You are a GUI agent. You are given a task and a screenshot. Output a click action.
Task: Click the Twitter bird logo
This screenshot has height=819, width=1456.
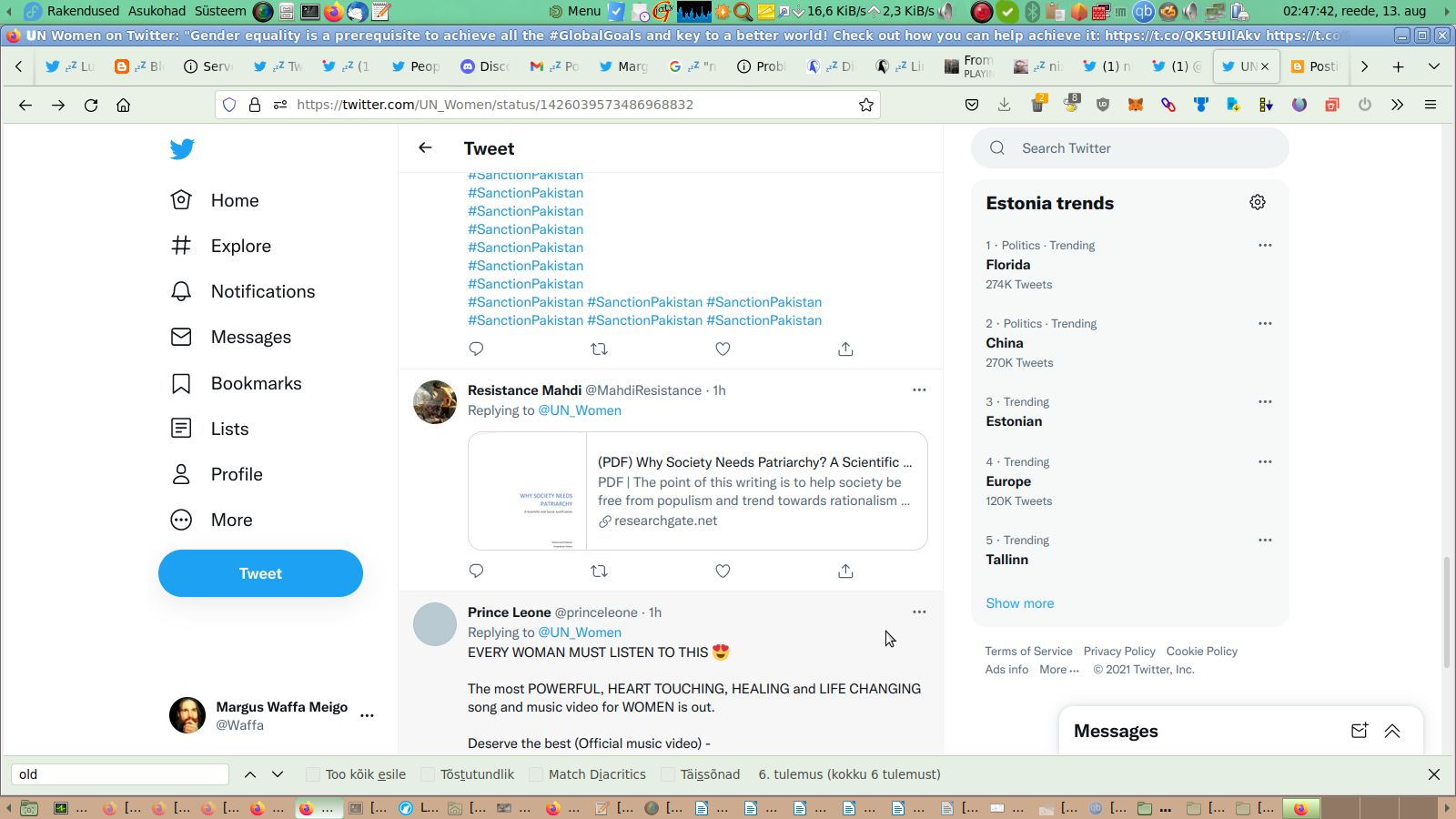[x=182, y=148]
